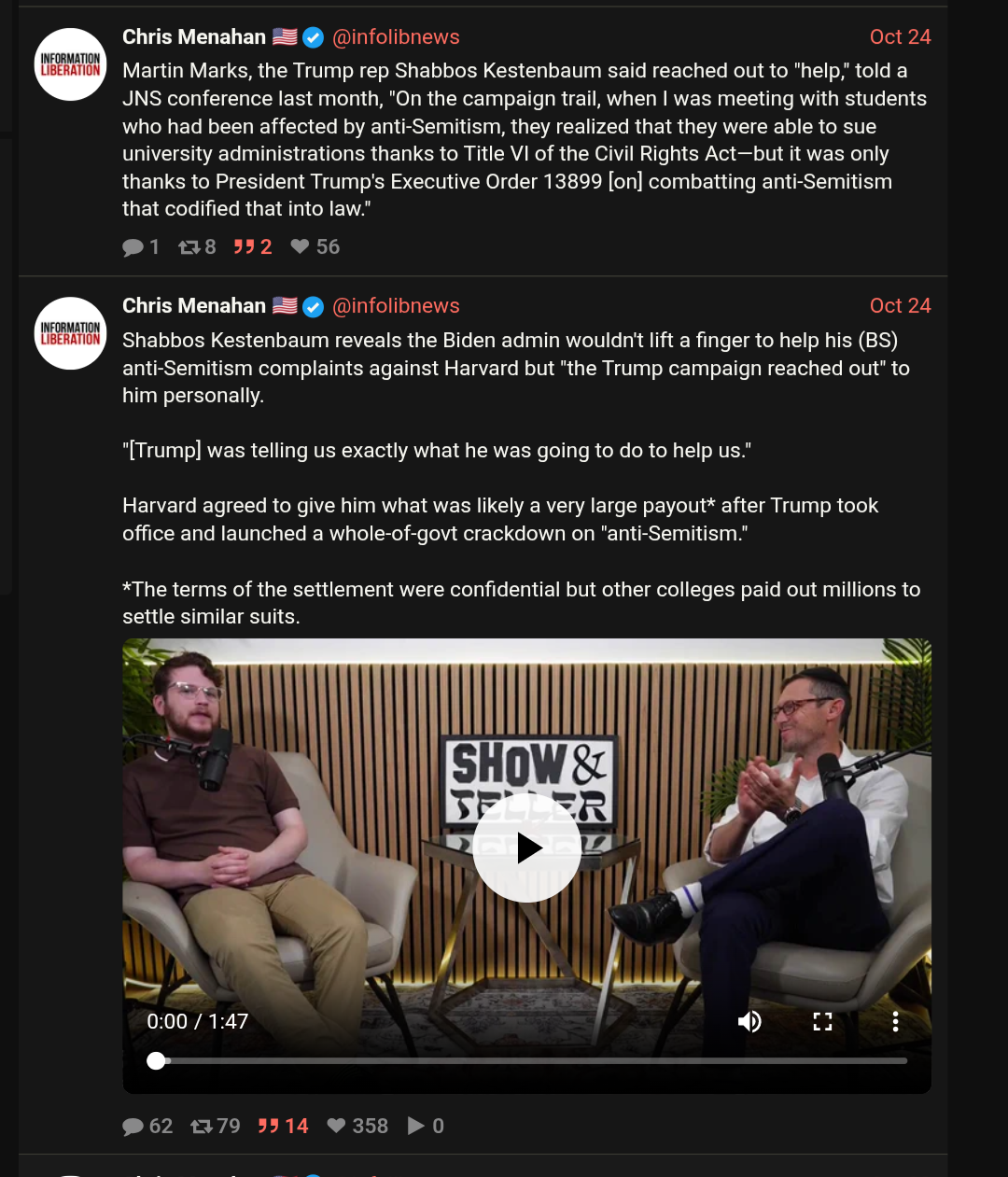Open @infolibnews handle in first post

point(396,37)
